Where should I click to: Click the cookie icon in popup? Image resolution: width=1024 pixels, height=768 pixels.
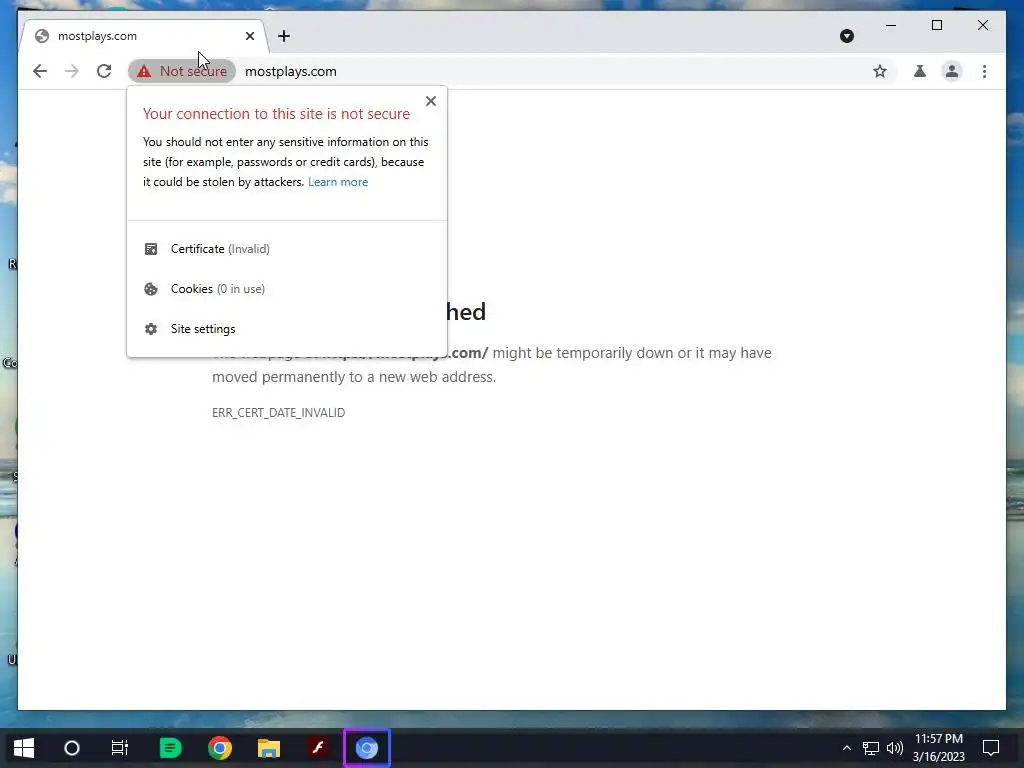151,289
